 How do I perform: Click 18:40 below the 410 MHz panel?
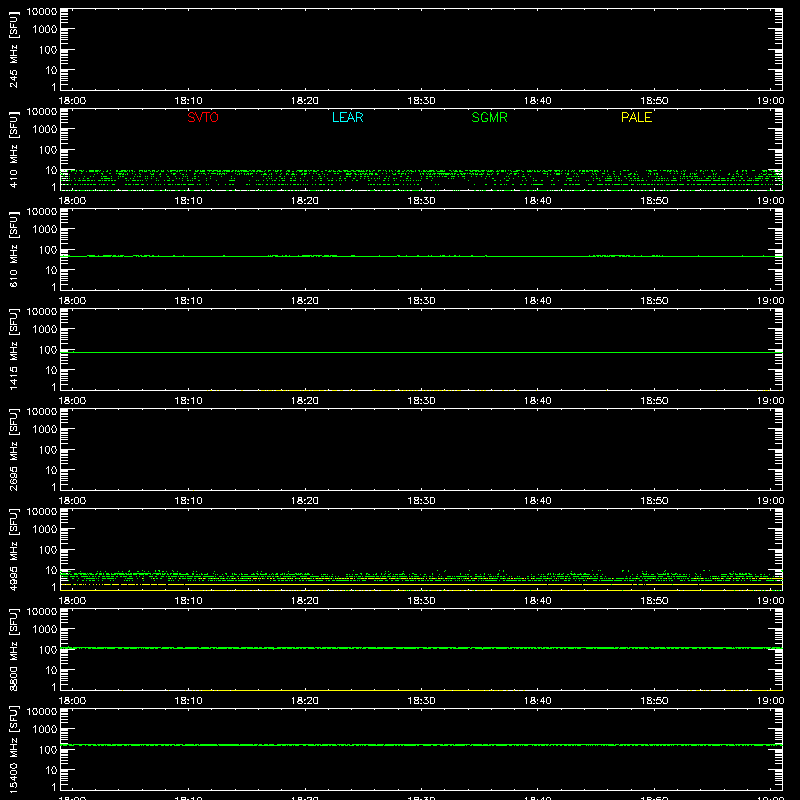538,201
